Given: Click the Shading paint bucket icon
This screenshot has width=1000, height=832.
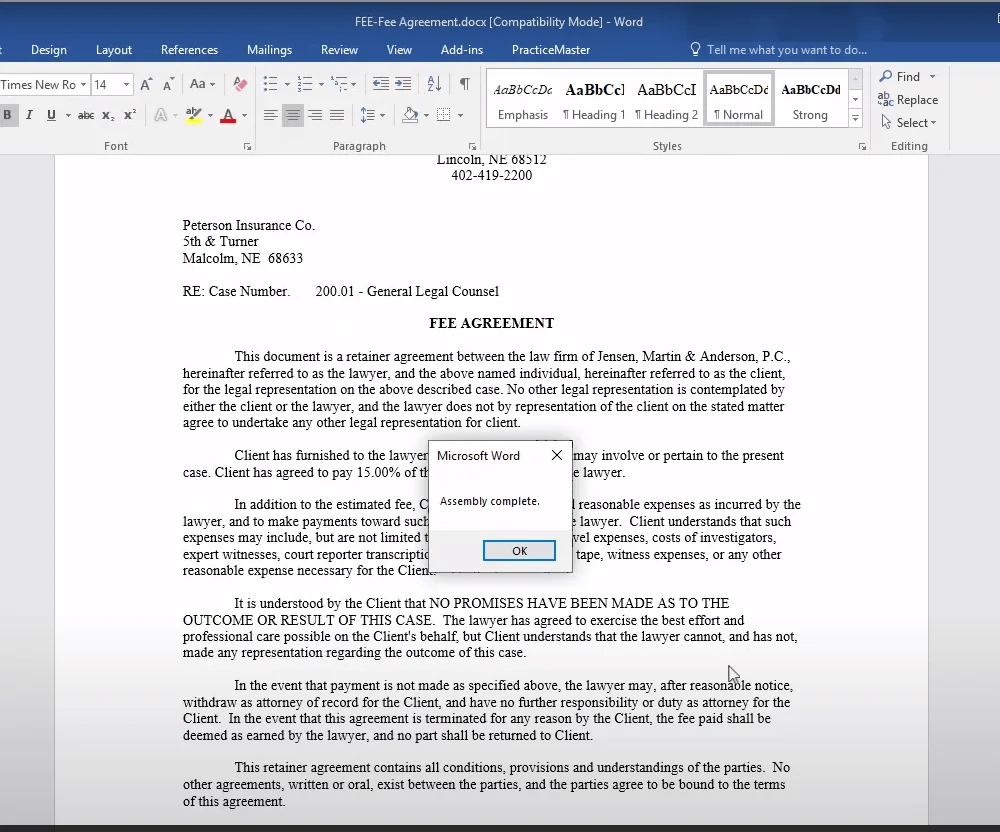Looking at the screenshot, I should coord(410,115).
